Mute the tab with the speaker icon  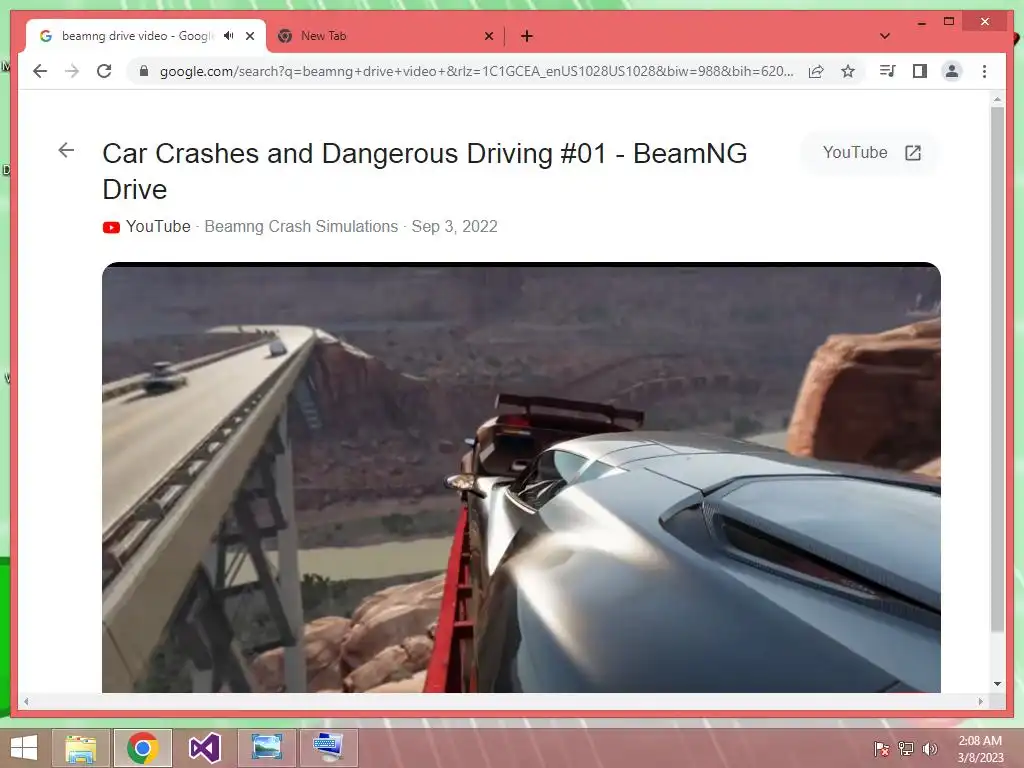pos(228,36)
